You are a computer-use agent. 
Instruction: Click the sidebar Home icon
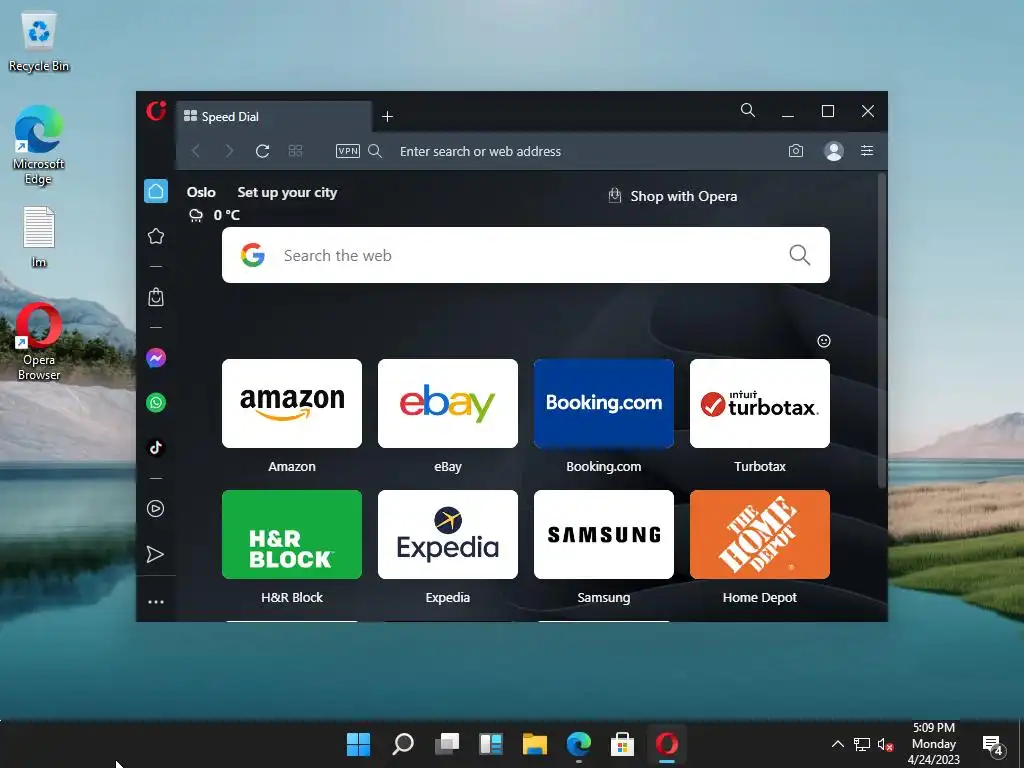point(156,191)
